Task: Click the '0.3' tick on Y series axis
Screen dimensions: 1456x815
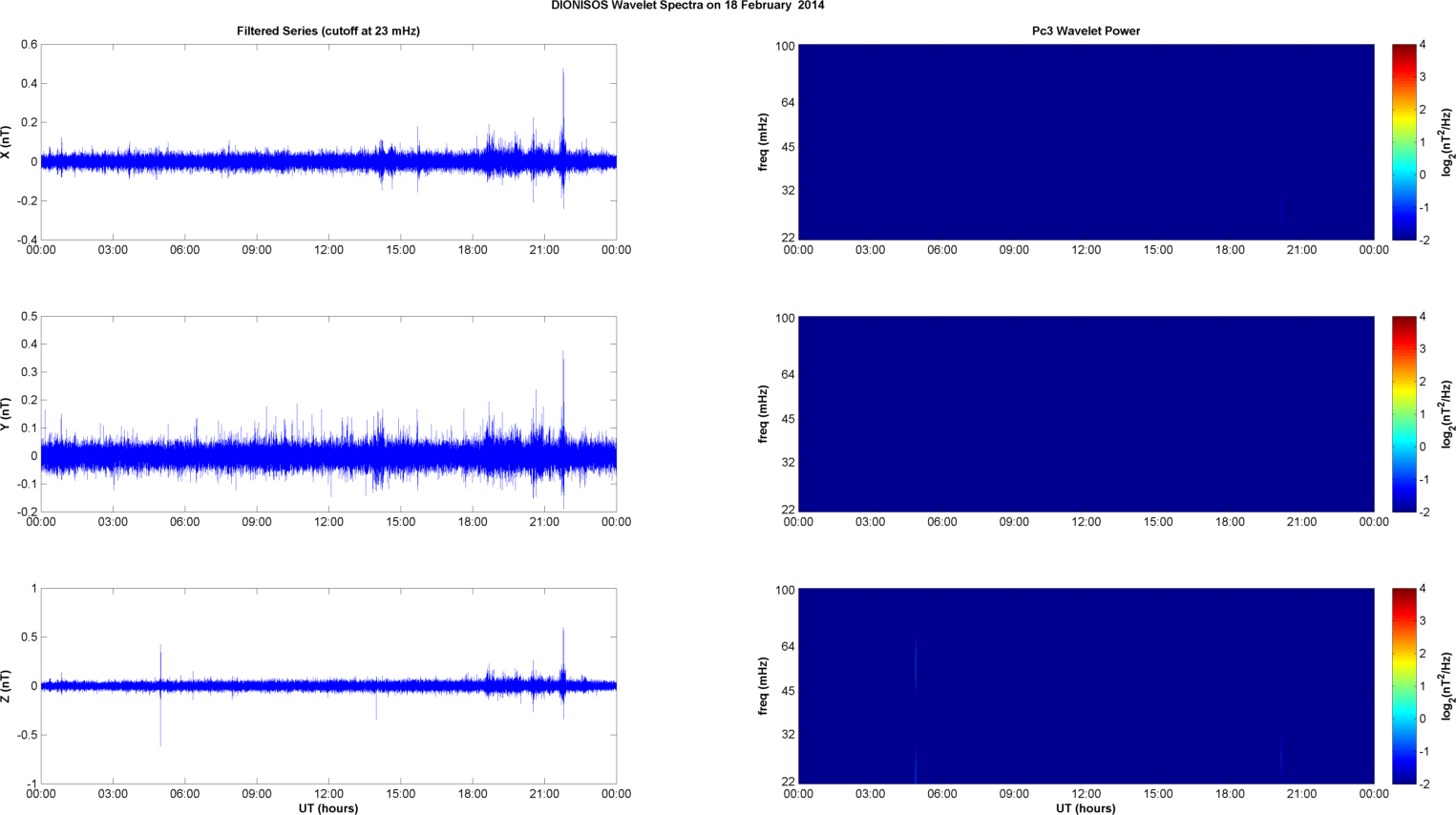Action: tap(29, 372)
